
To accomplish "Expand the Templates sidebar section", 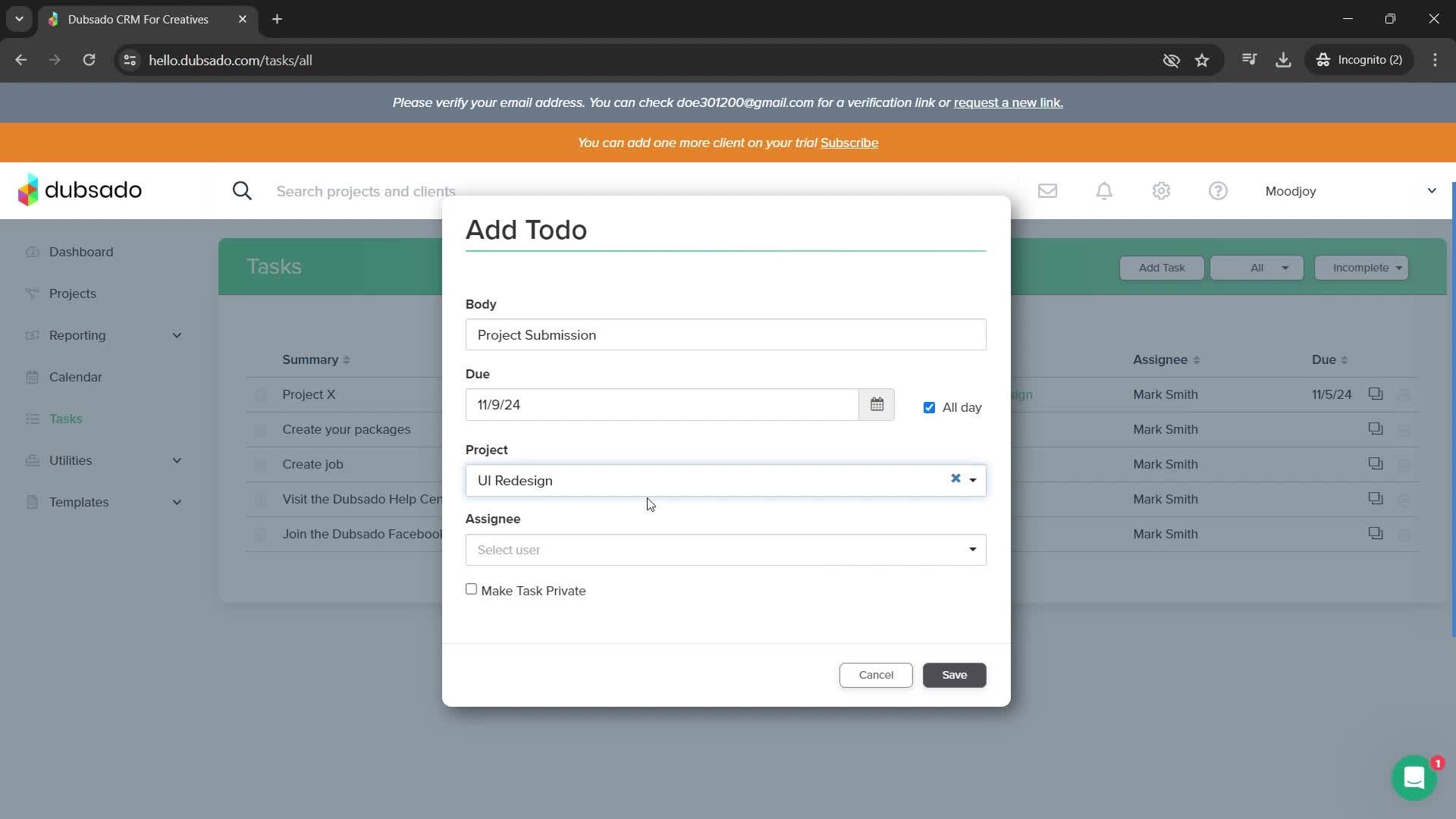I will (177, 502).
